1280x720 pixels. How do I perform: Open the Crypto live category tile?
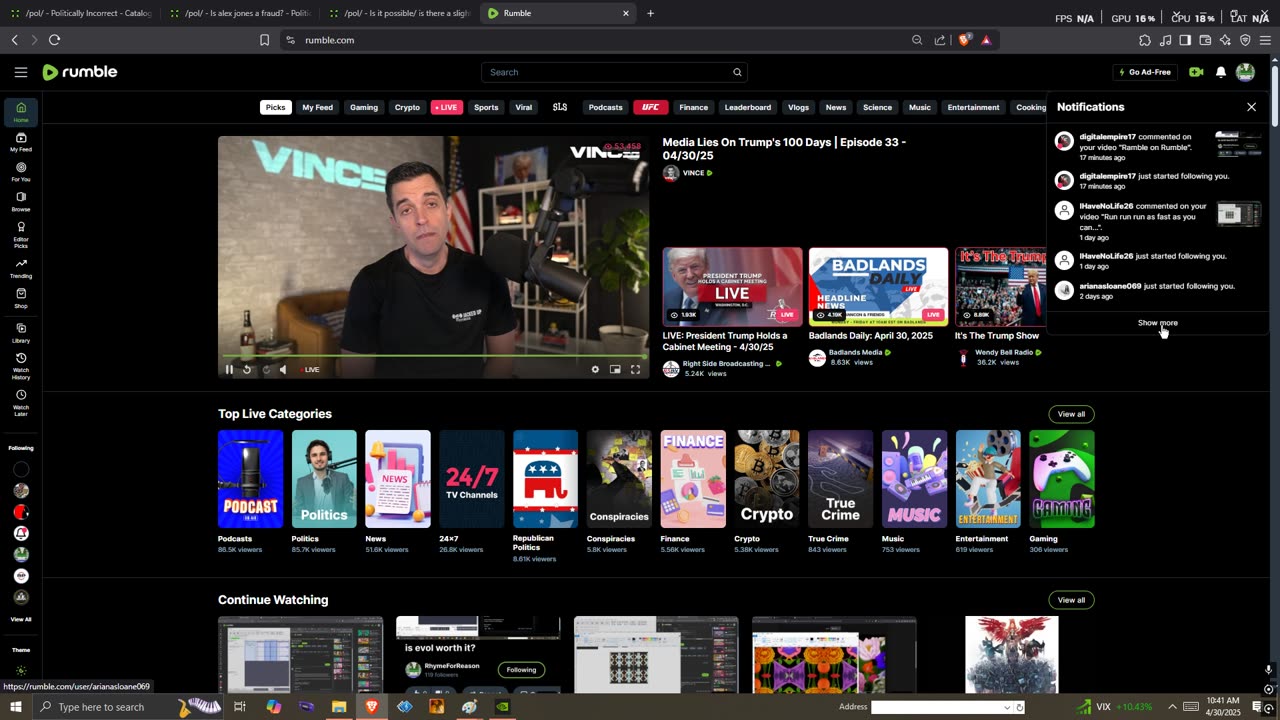[x=767, y=479]
